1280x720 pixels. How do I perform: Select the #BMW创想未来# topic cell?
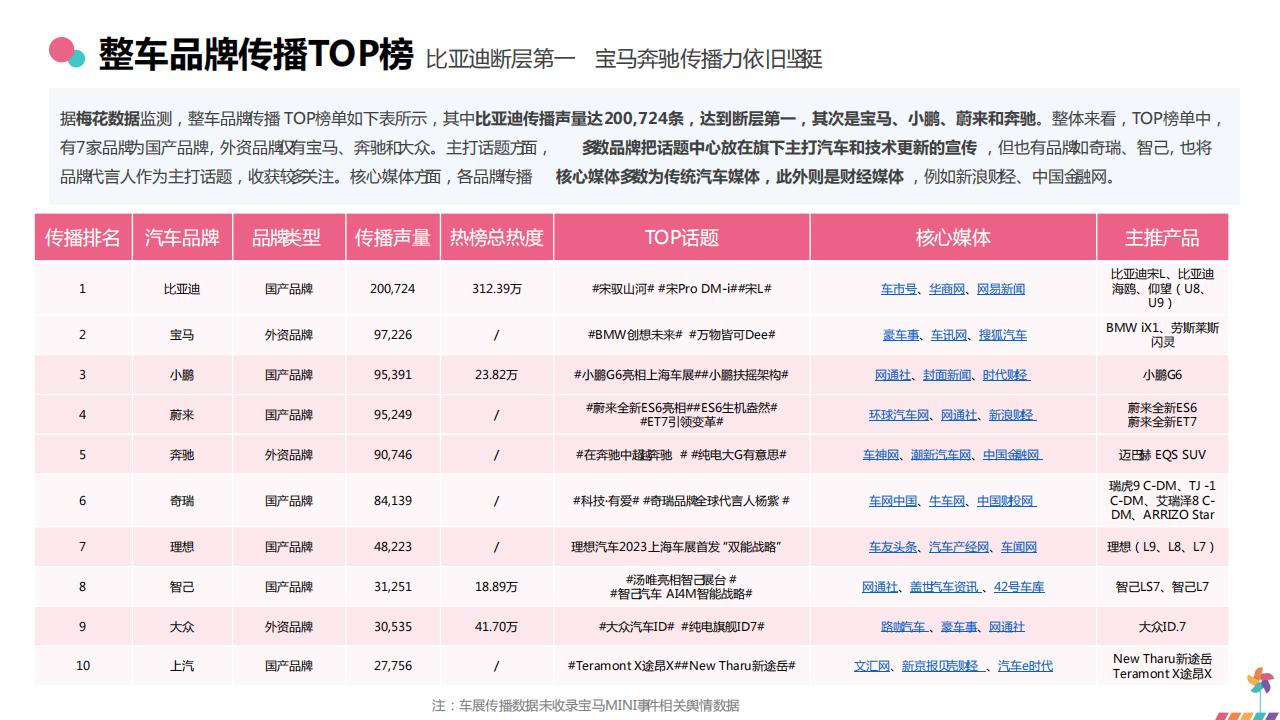click(681, 335)
